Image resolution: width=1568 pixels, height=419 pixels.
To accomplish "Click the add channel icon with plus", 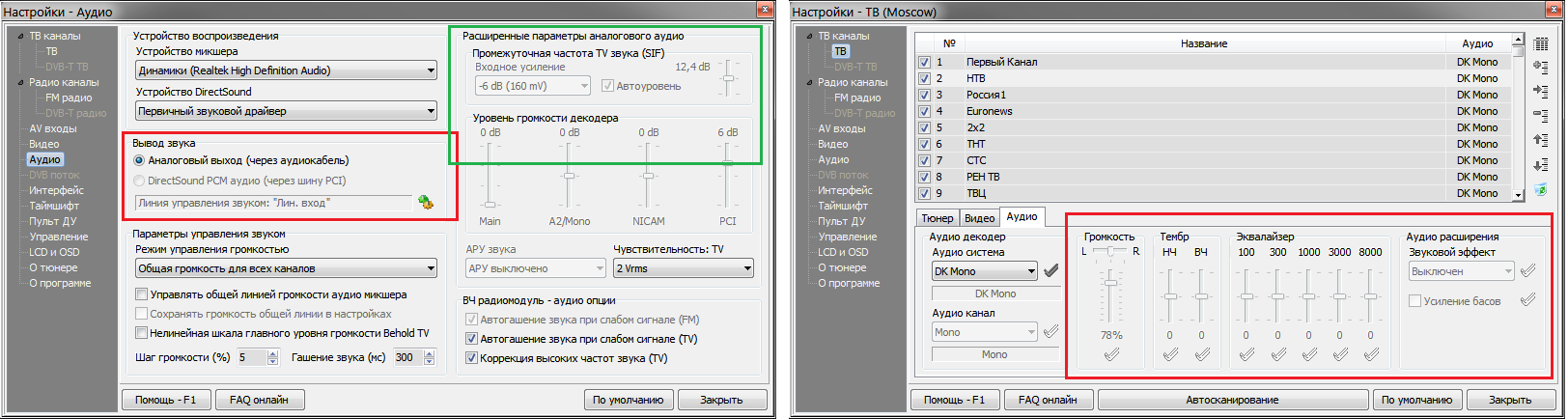I will point(1540,67).
